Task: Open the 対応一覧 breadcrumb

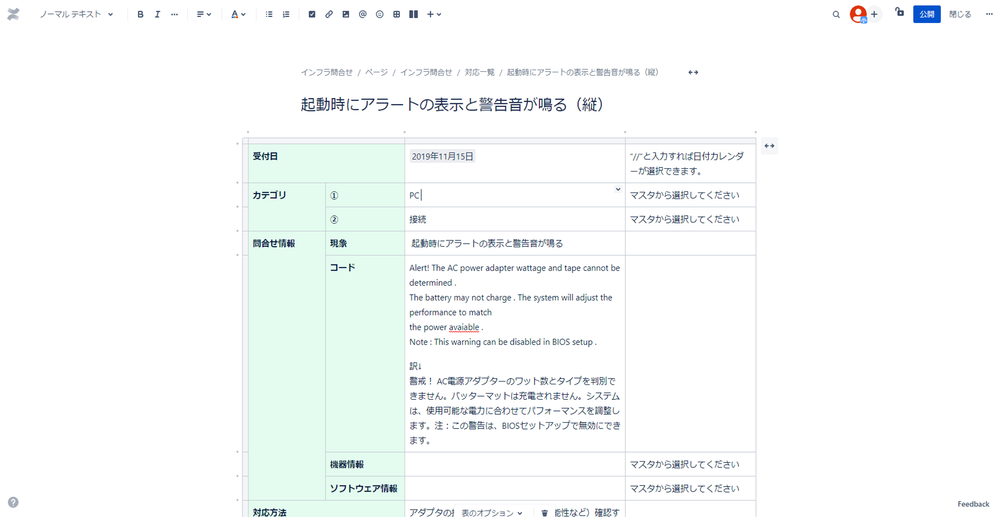Action: [x=480, y=73]
